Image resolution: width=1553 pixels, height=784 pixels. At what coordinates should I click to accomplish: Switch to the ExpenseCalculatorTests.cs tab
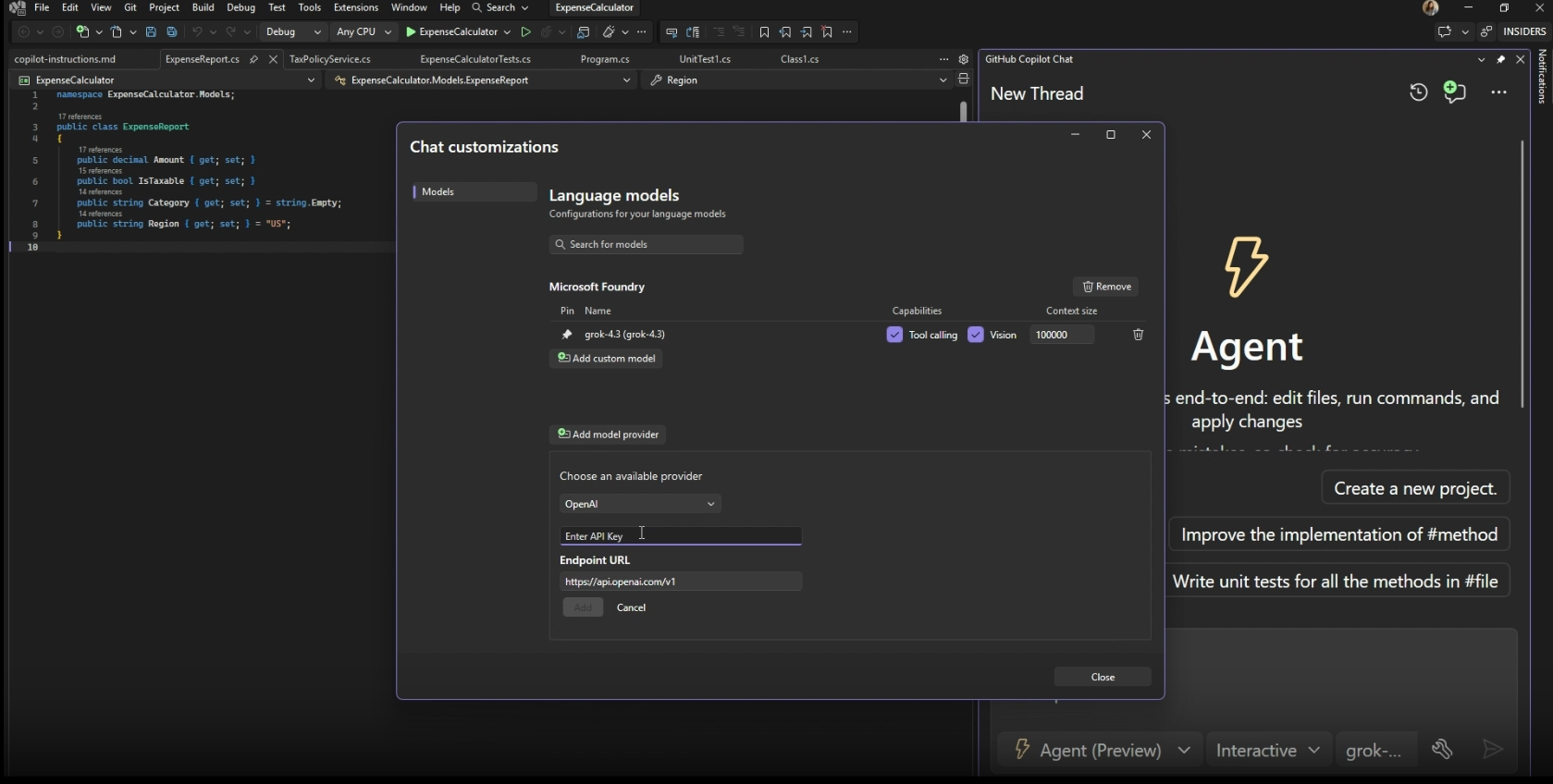click(475, 59)
